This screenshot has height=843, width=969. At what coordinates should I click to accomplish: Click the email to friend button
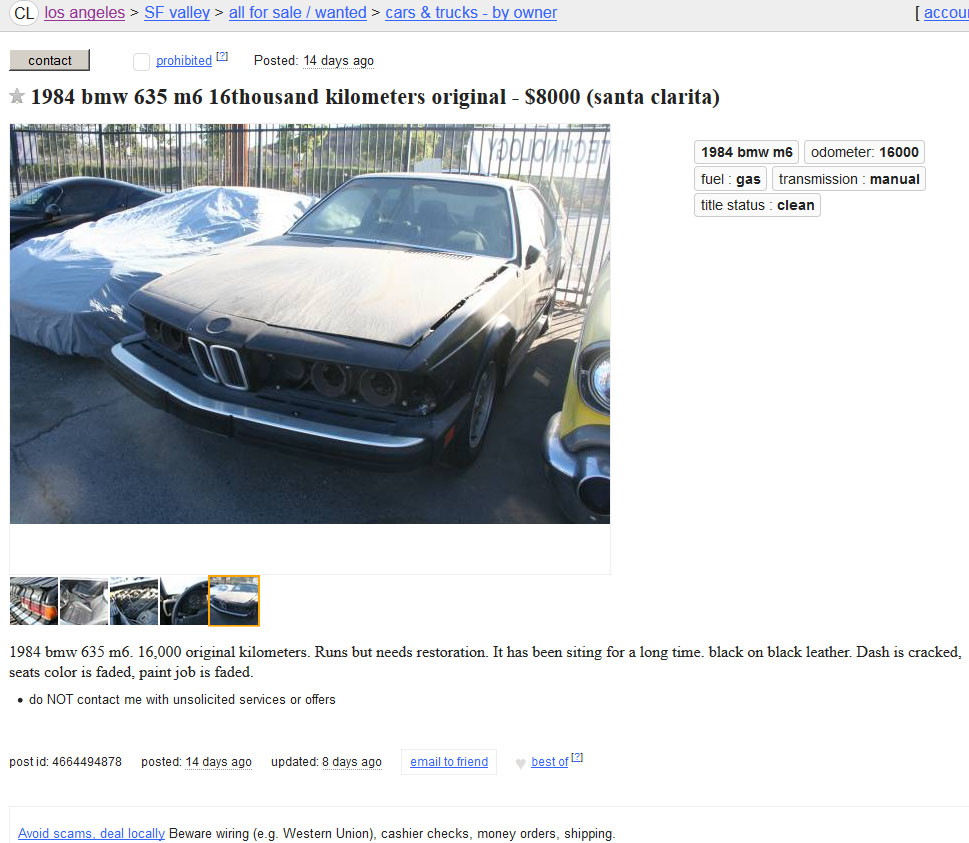click(449, 761)
